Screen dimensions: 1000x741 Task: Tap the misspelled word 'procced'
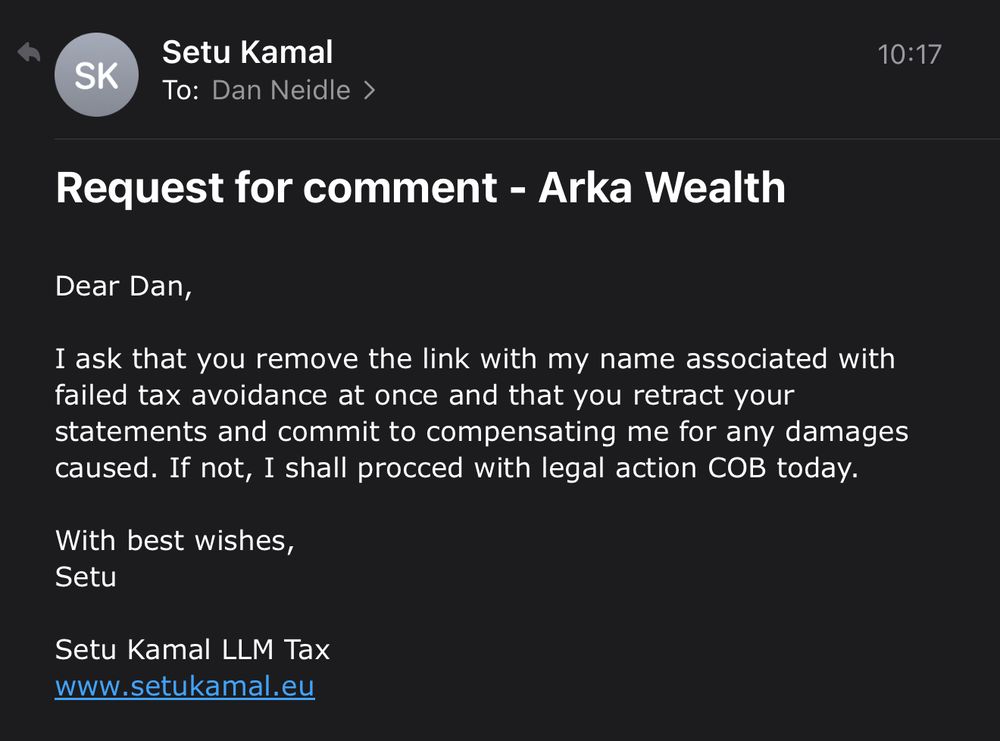point(410,469)
